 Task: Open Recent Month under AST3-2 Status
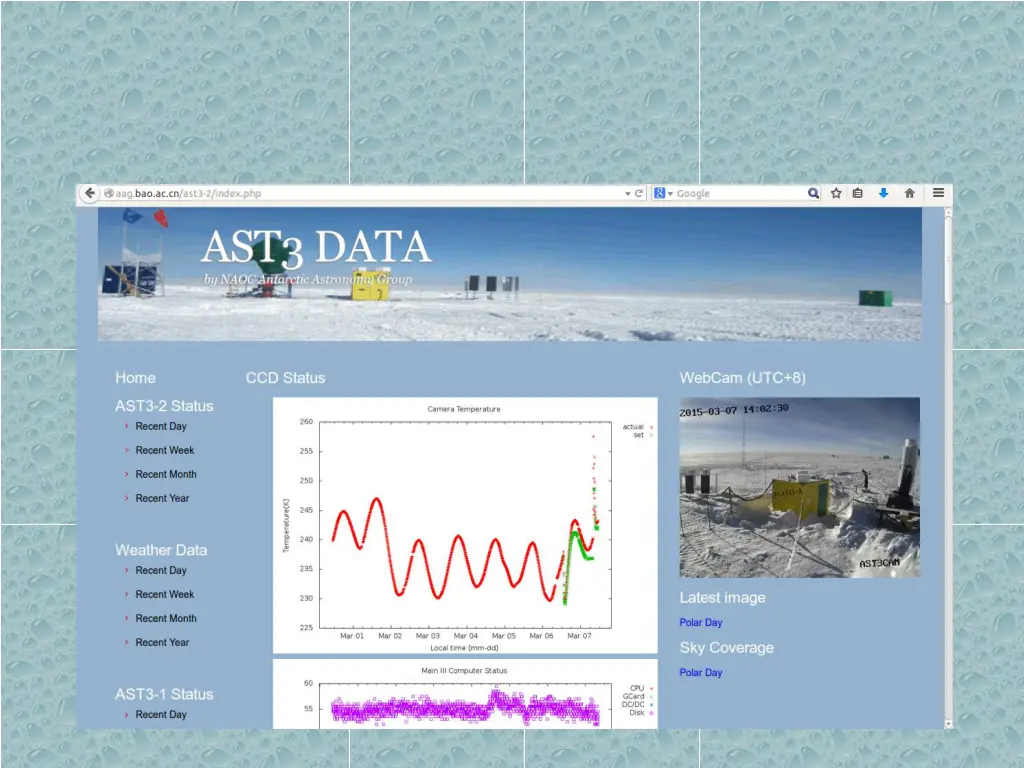coord(166,475)
